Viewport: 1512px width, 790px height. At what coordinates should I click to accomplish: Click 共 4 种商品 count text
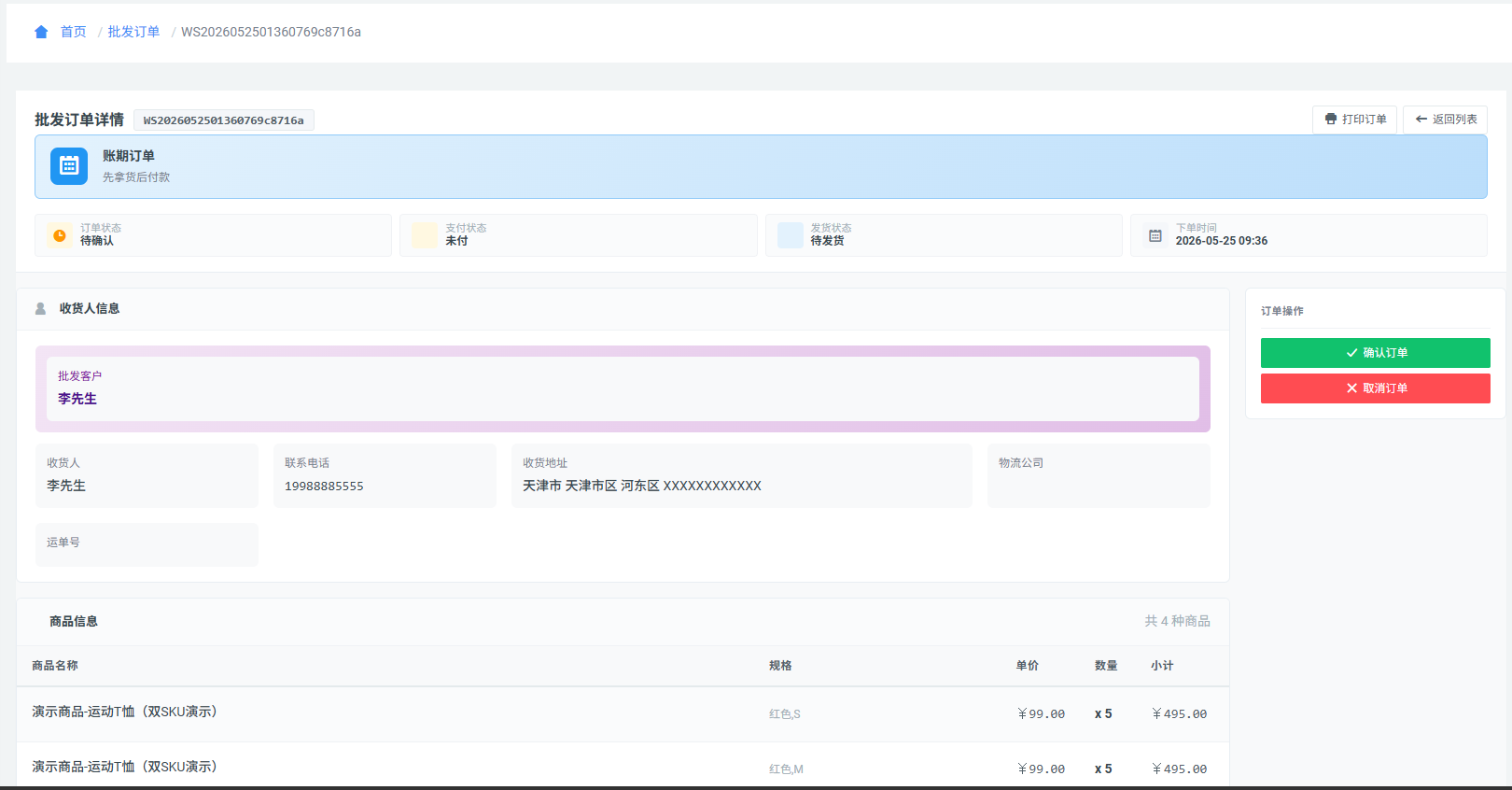(1177, 621)
